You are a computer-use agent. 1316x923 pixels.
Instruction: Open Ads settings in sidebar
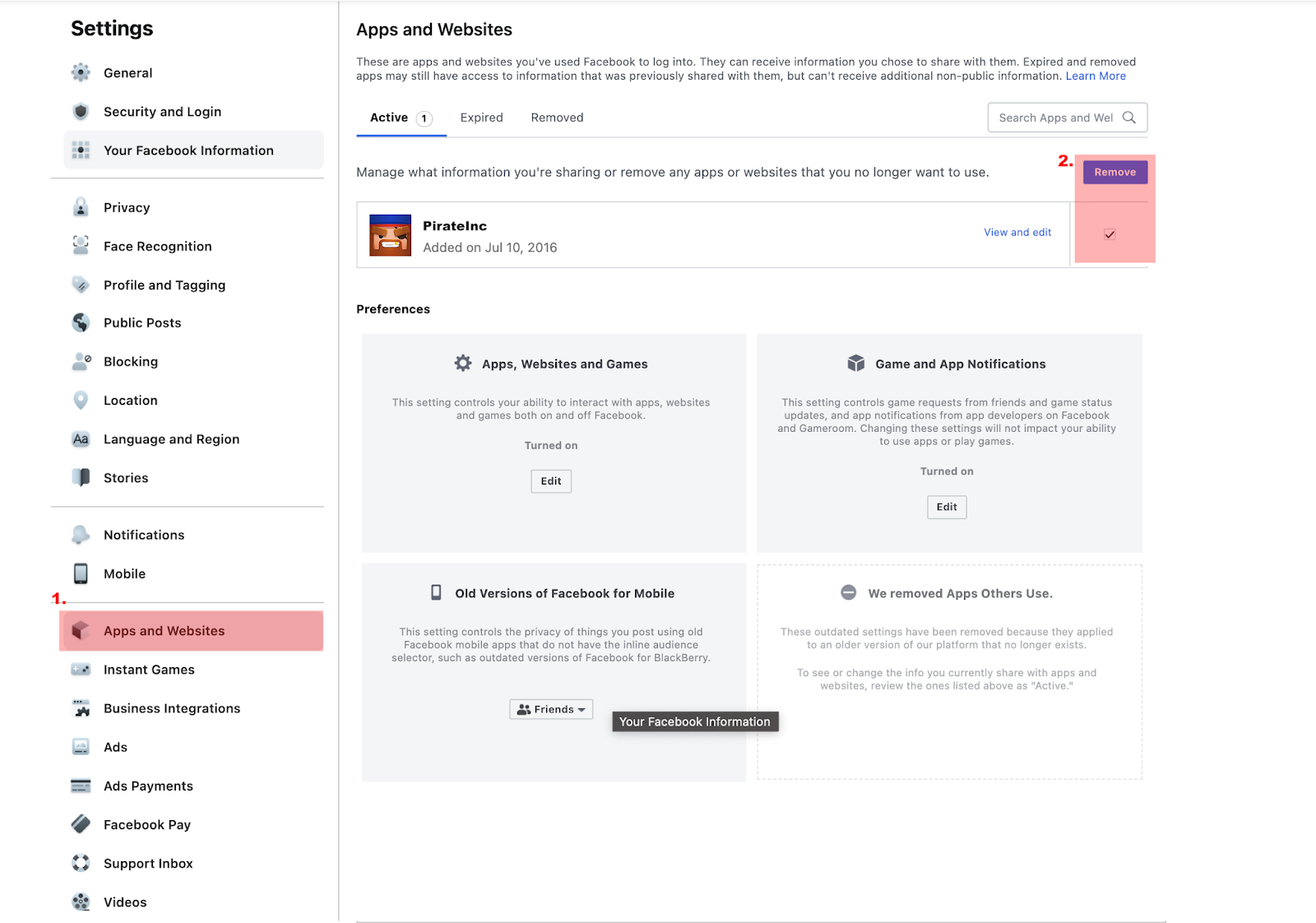(x=193, y=747)
